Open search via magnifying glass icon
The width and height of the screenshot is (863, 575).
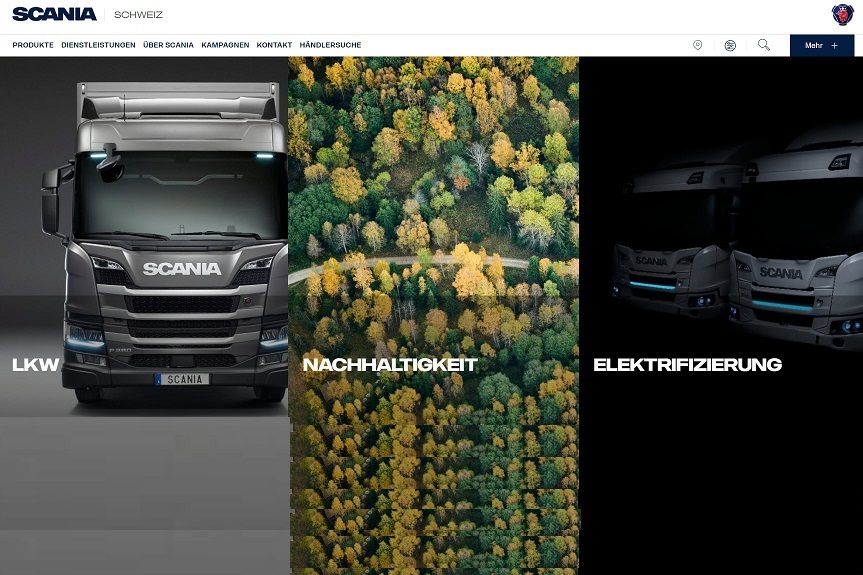tap(764, 45)
